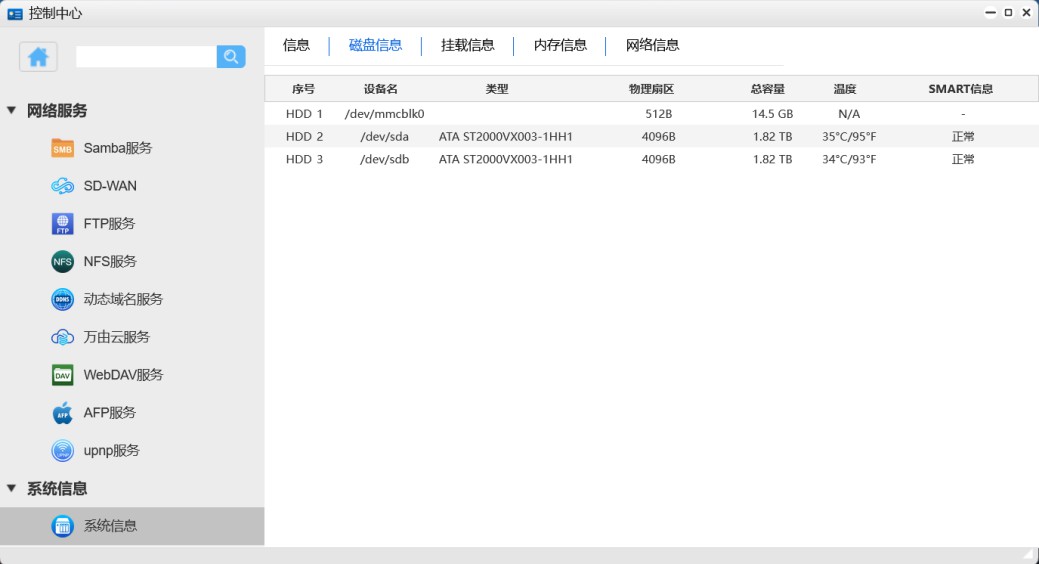Open 万由云服务 cloud icon

pyautogui.click(x=63, y=337)
